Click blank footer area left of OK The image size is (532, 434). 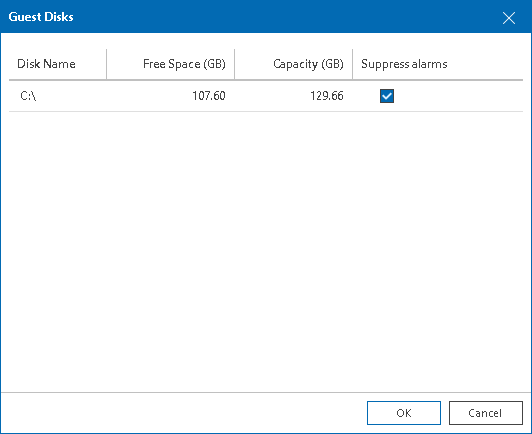[x=183, y=413]
